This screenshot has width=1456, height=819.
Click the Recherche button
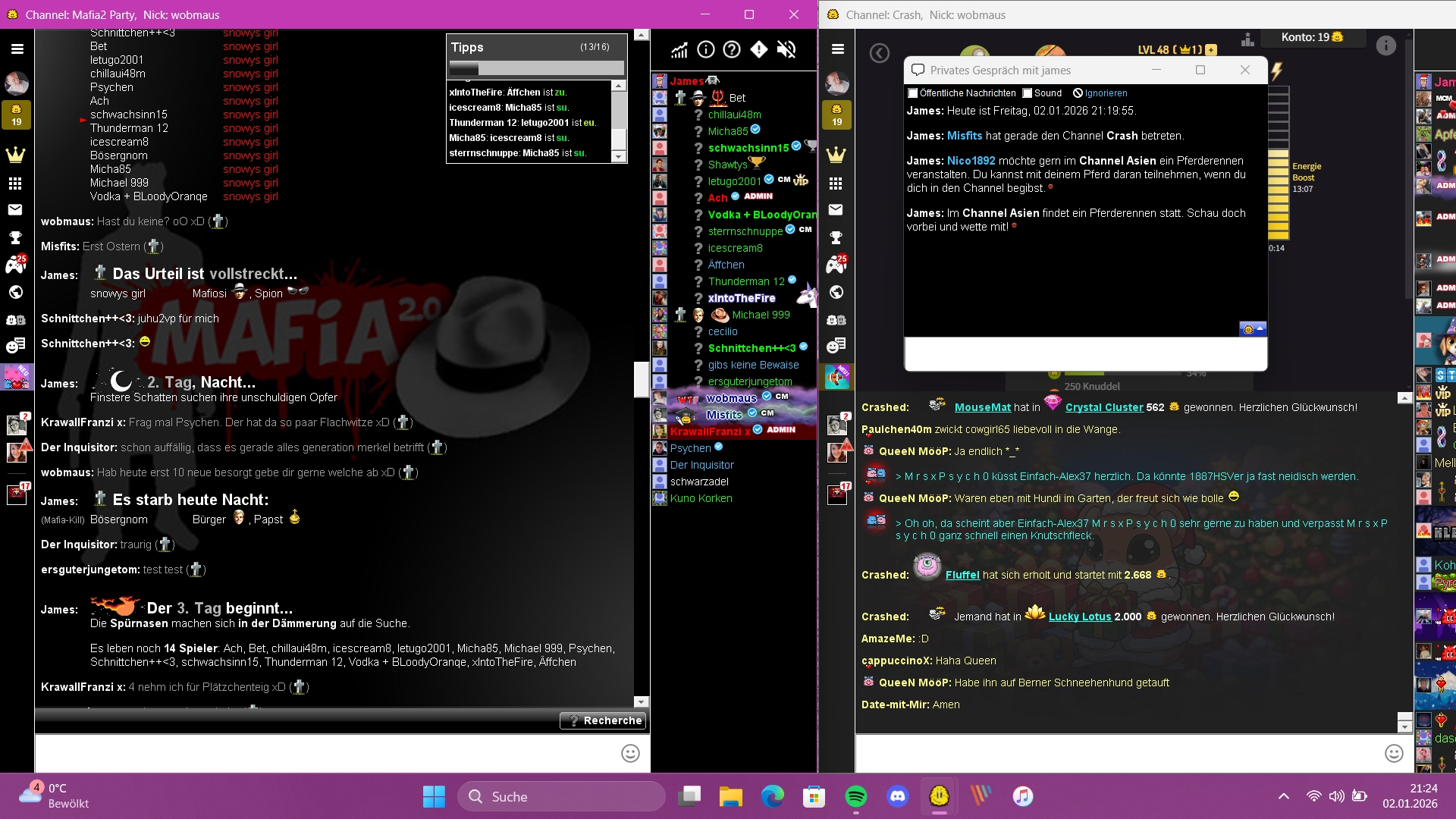point(604,720)
